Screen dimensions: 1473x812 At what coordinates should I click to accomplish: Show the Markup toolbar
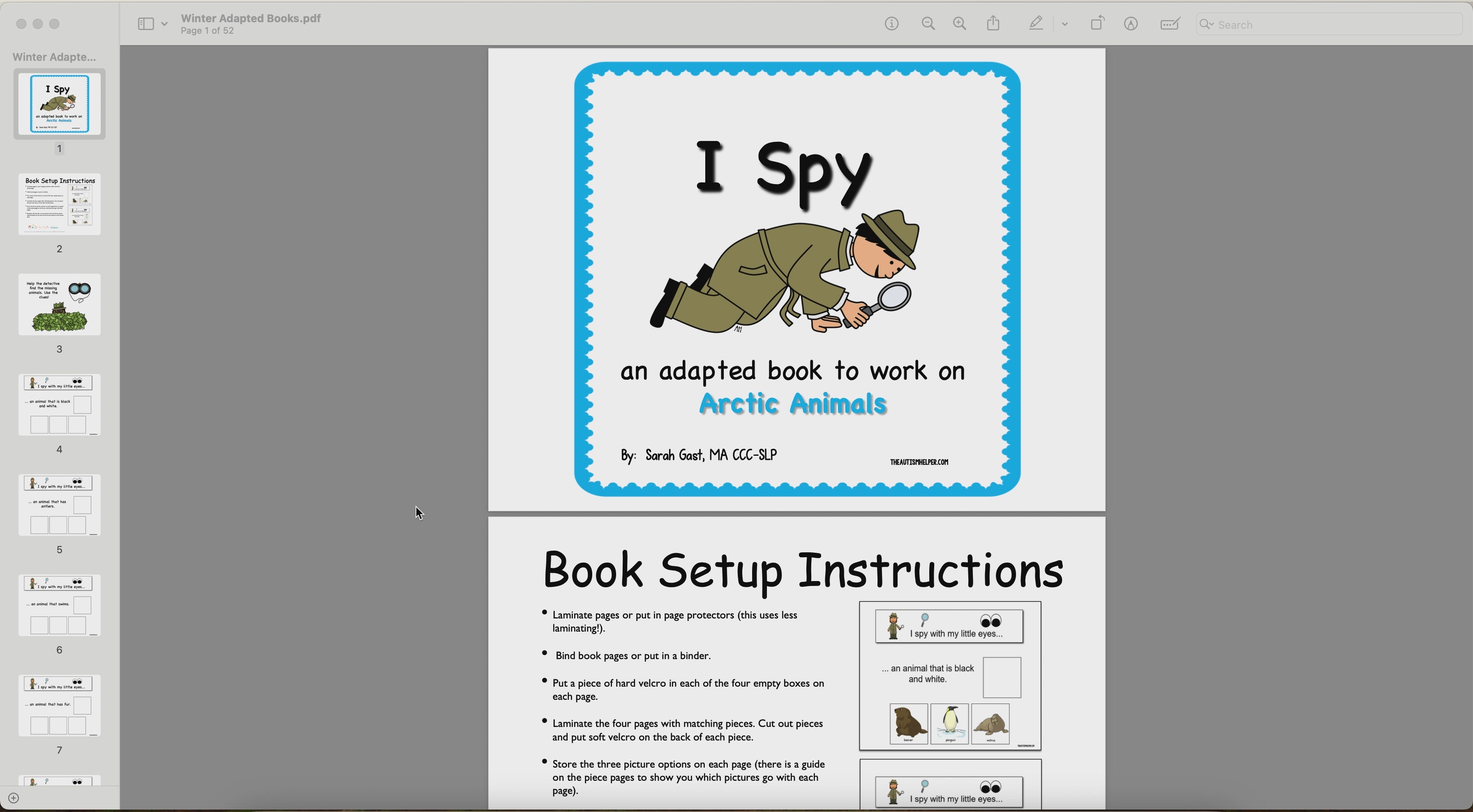[1131, 24]
